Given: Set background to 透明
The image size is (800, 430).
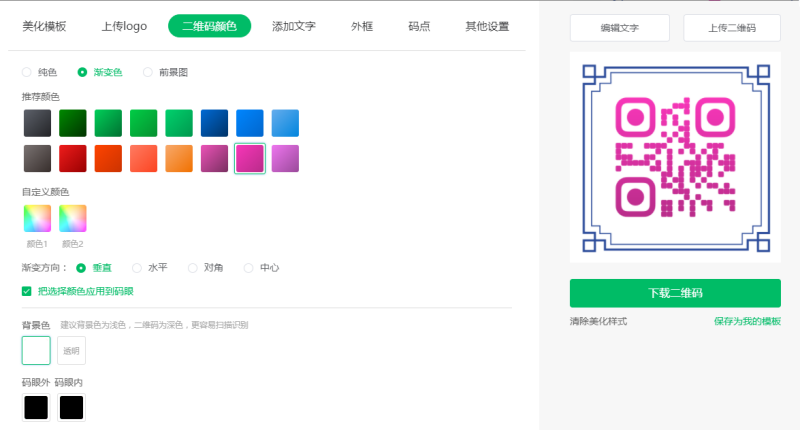Looking at the screenshot, I should (71, 350).
